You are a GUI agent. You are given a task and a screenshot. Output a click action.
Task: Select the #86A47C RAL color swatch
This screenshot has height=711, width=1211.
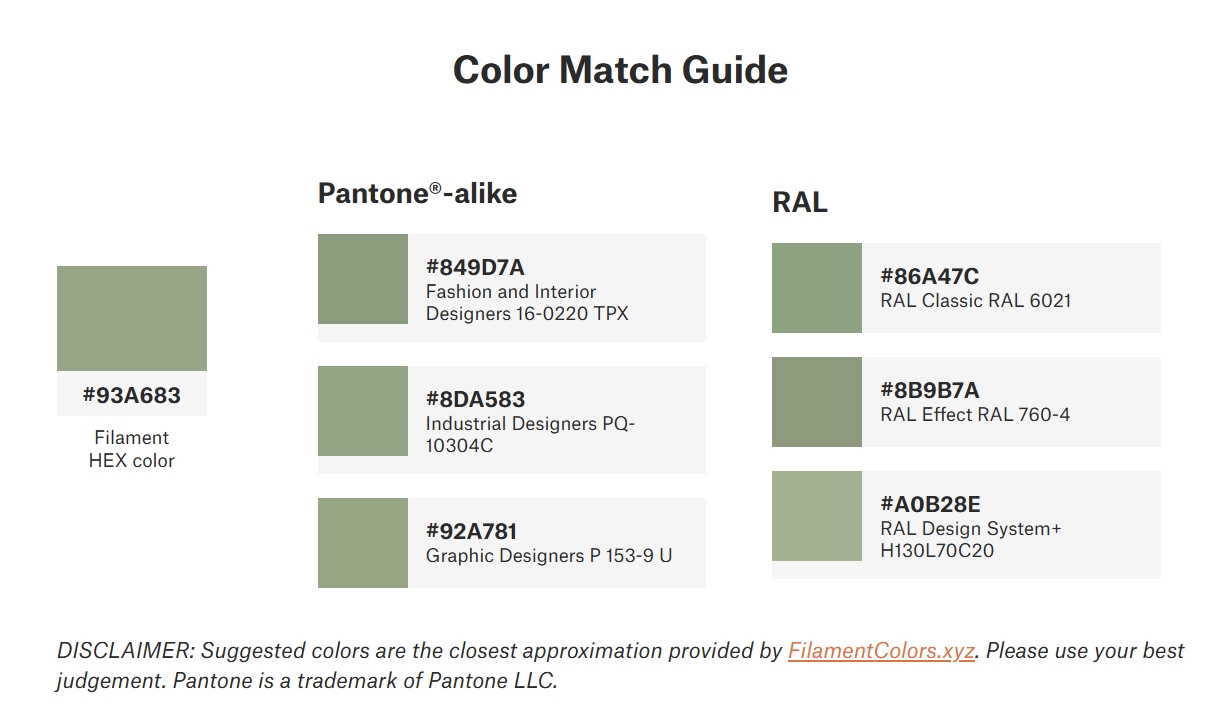[x=817, y=288]
